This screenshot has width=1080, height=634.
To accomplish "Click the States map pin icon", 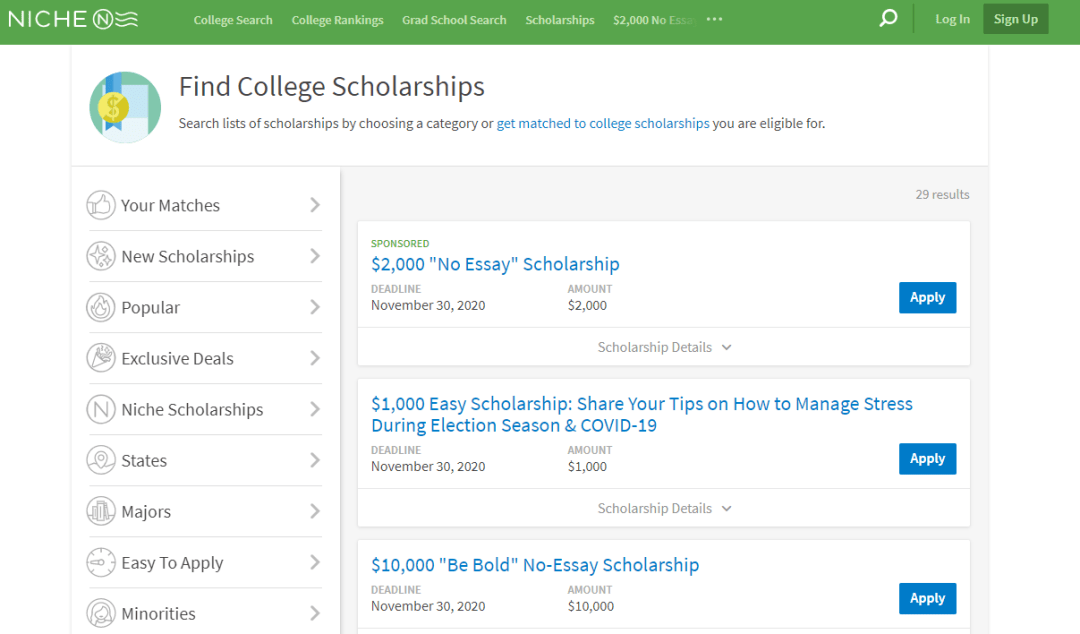I will (101, 460).
